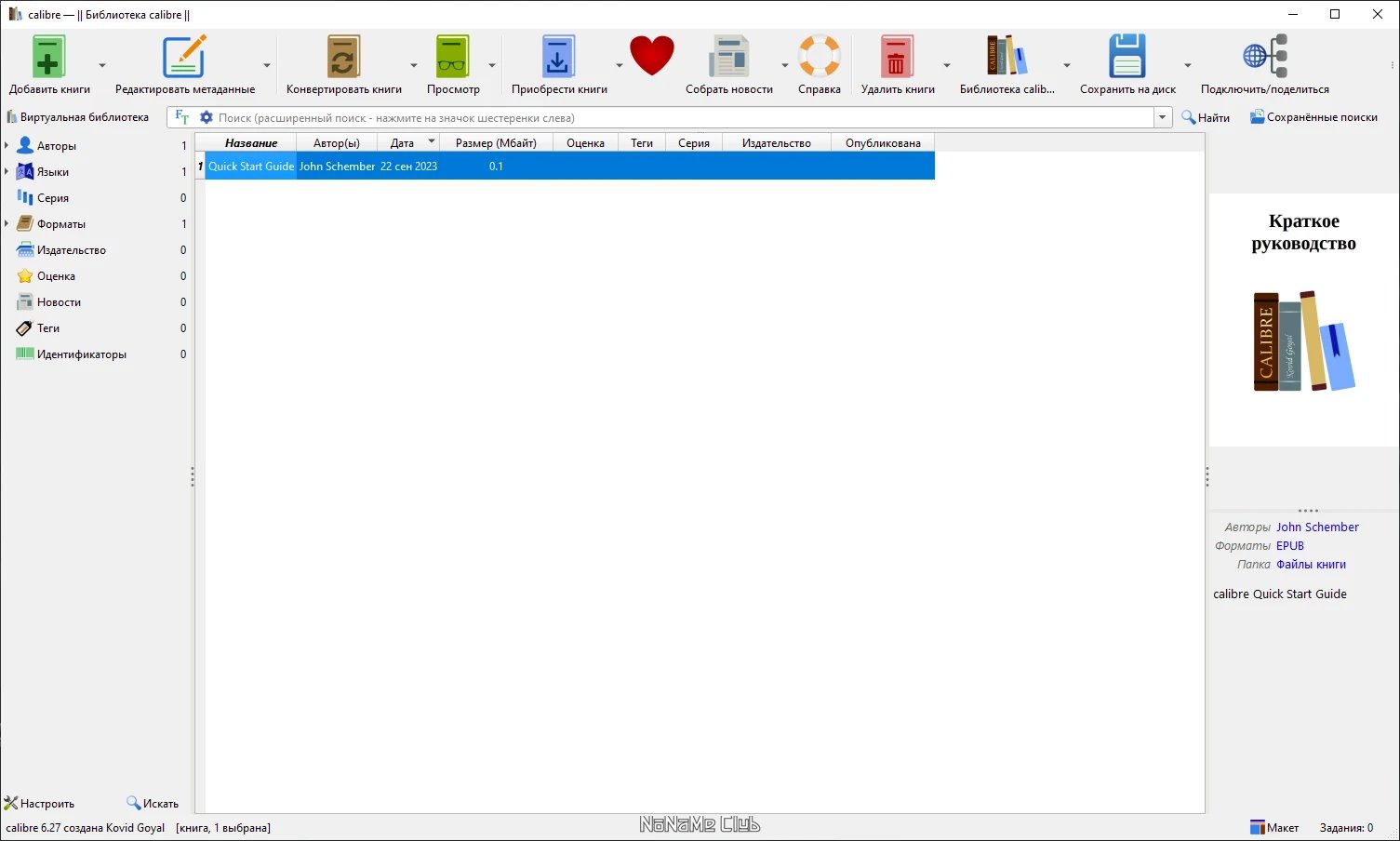Click the full-text search FT icon

182,117
